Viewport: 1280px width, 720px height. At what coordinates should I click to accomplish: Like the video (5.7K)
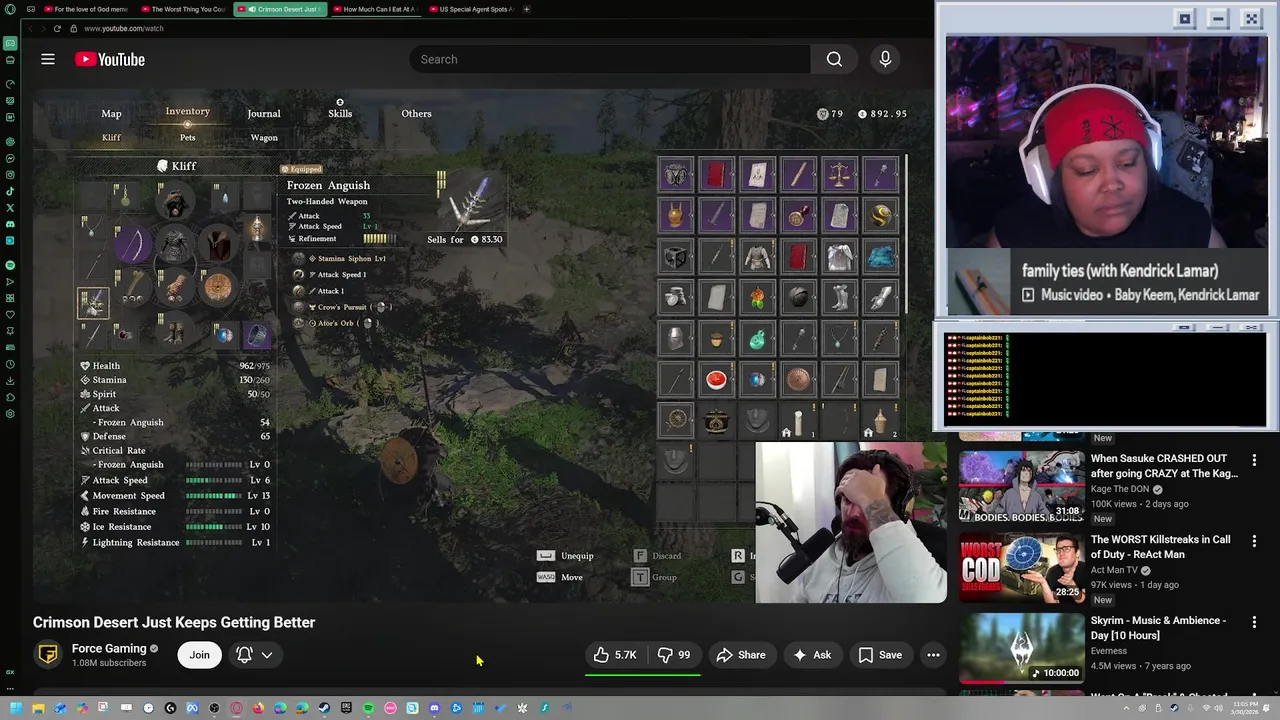pos(615,655)
